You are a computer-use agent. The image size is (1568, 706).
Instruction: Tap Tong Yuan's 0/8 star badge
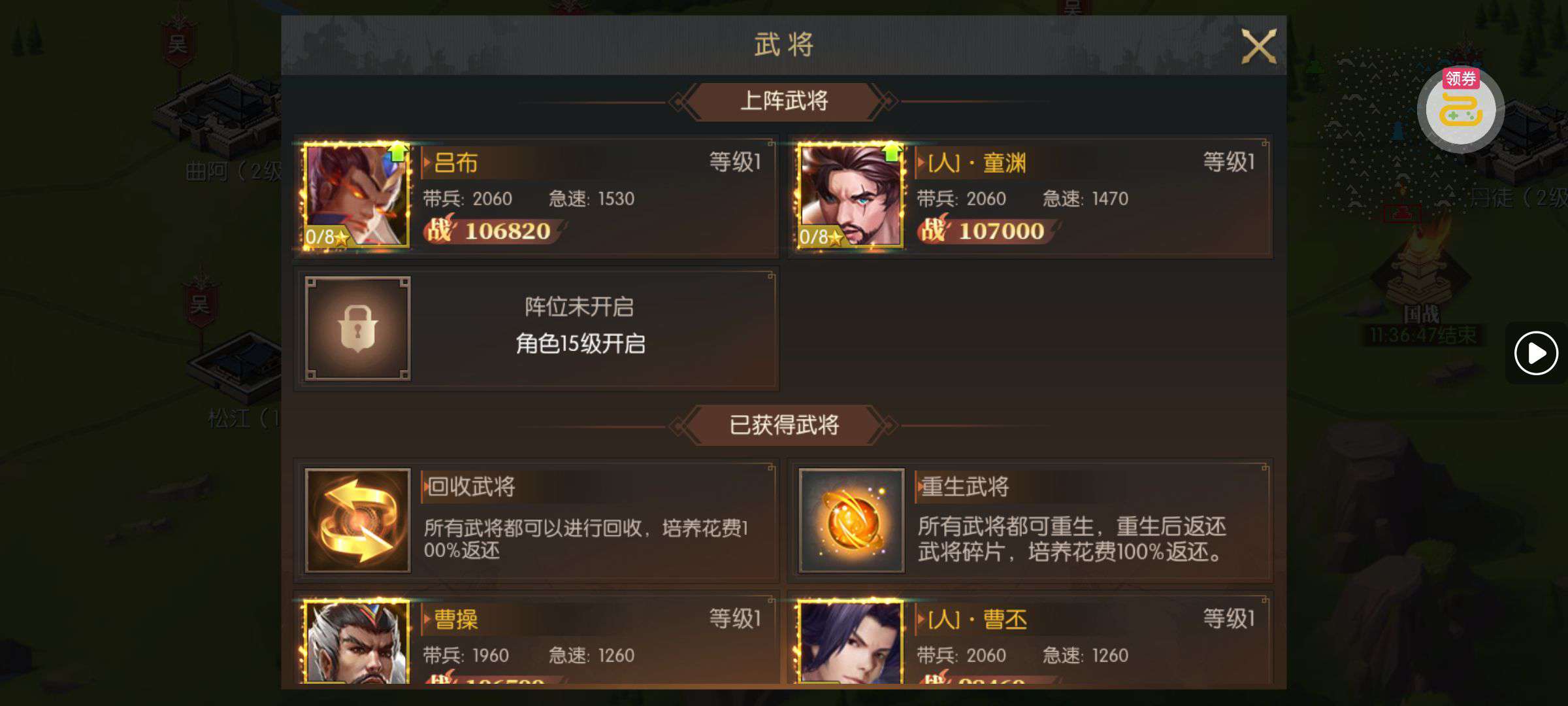[x=821, y=237]
